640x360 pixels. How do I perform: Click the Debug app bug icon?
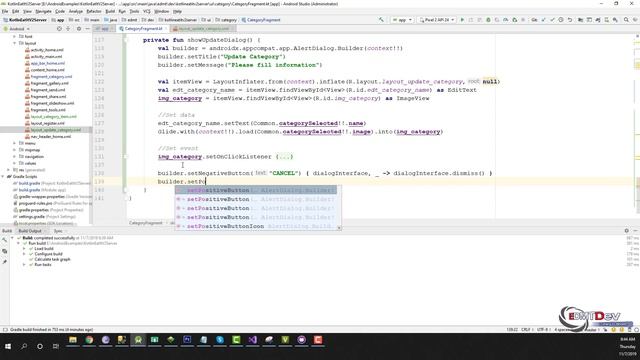click(488, 20)
